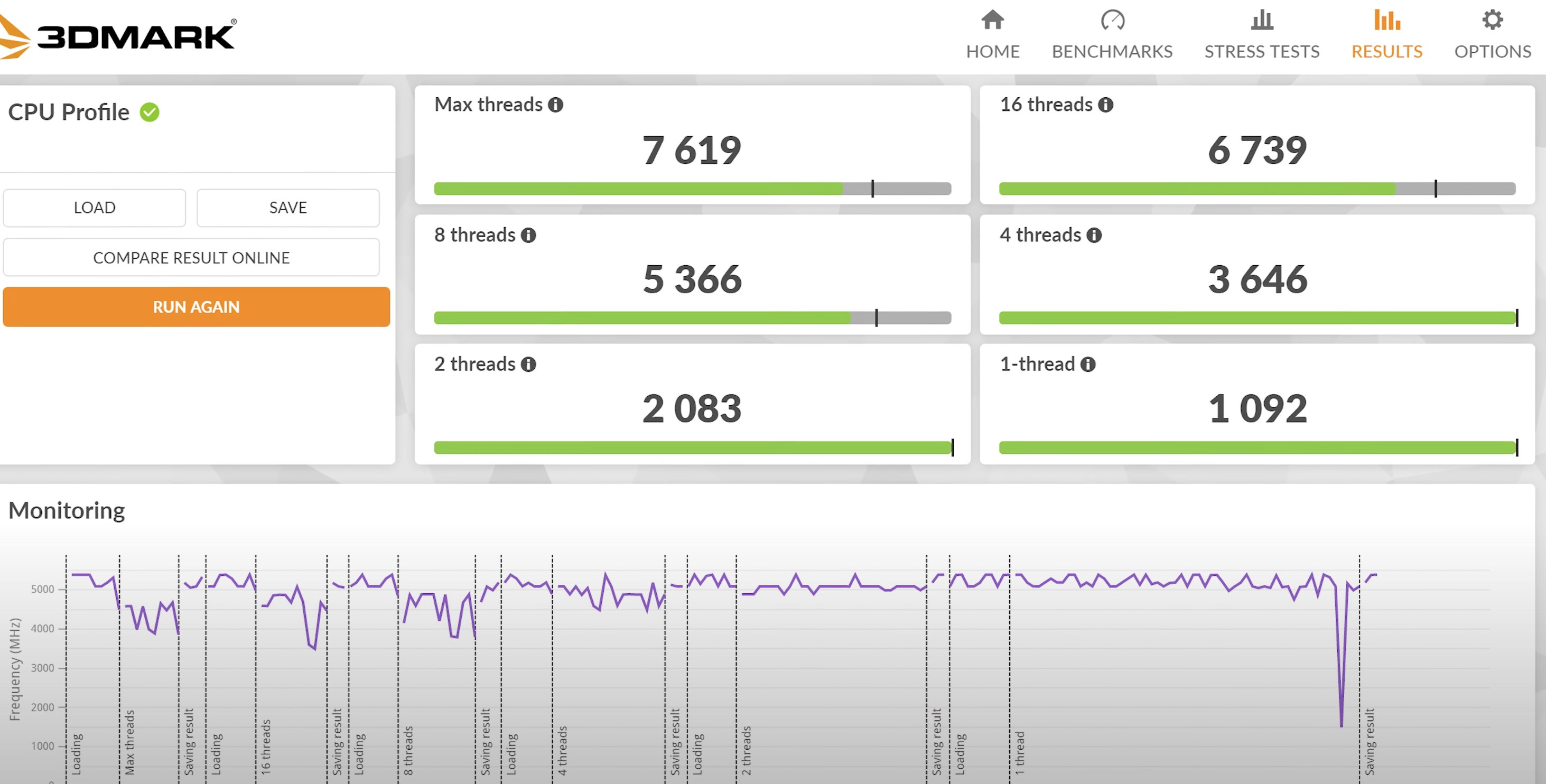Open the 4 threads info icon
The image size is (1546, 784).
pos(1094,235)
